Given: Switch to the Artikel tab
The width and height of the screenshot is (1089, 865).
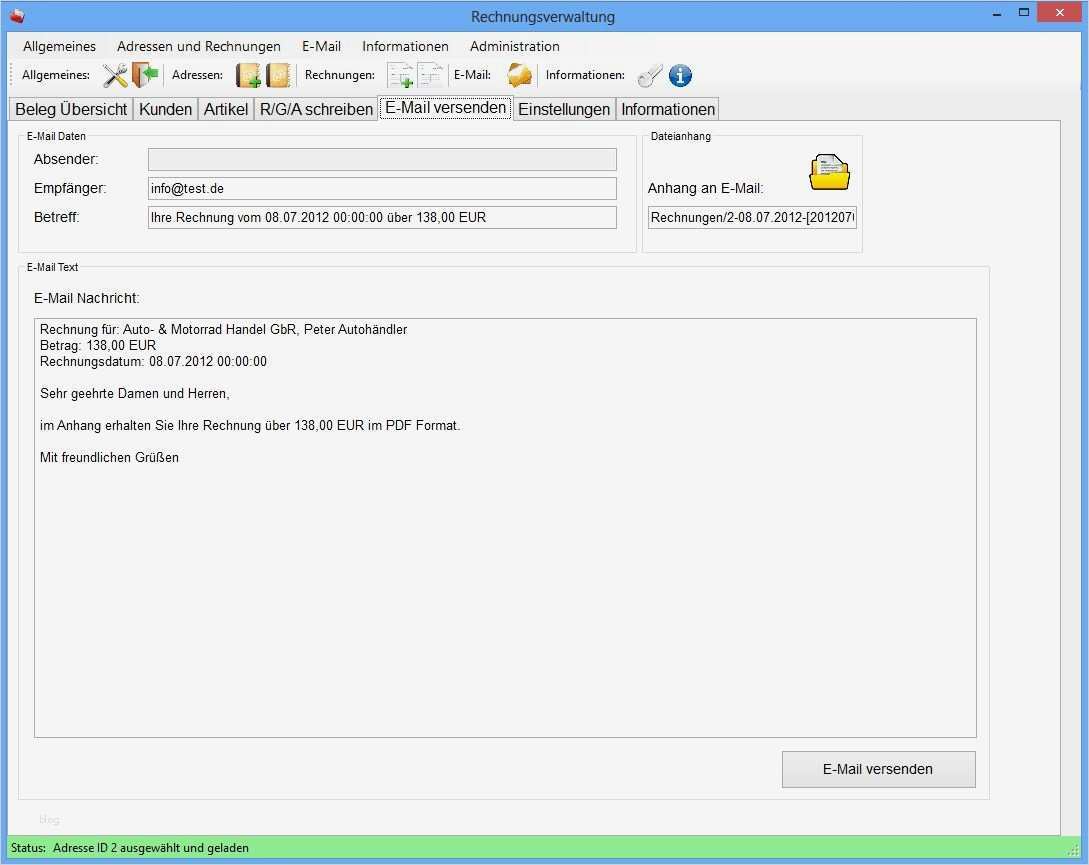Looking at the screenshot, I should [x=225, y=108].
